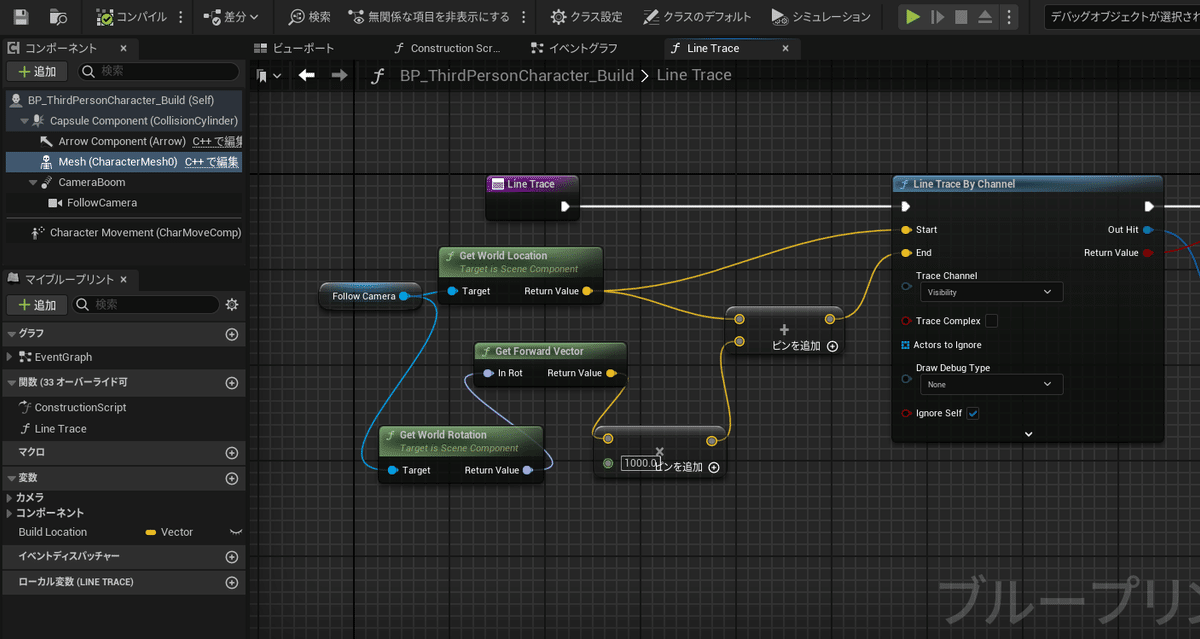This screenshot has width=1200, height=639.
Task: Click Line Trace in the breadcrumb
Action: pyautogui.click(x=694, y=75)
